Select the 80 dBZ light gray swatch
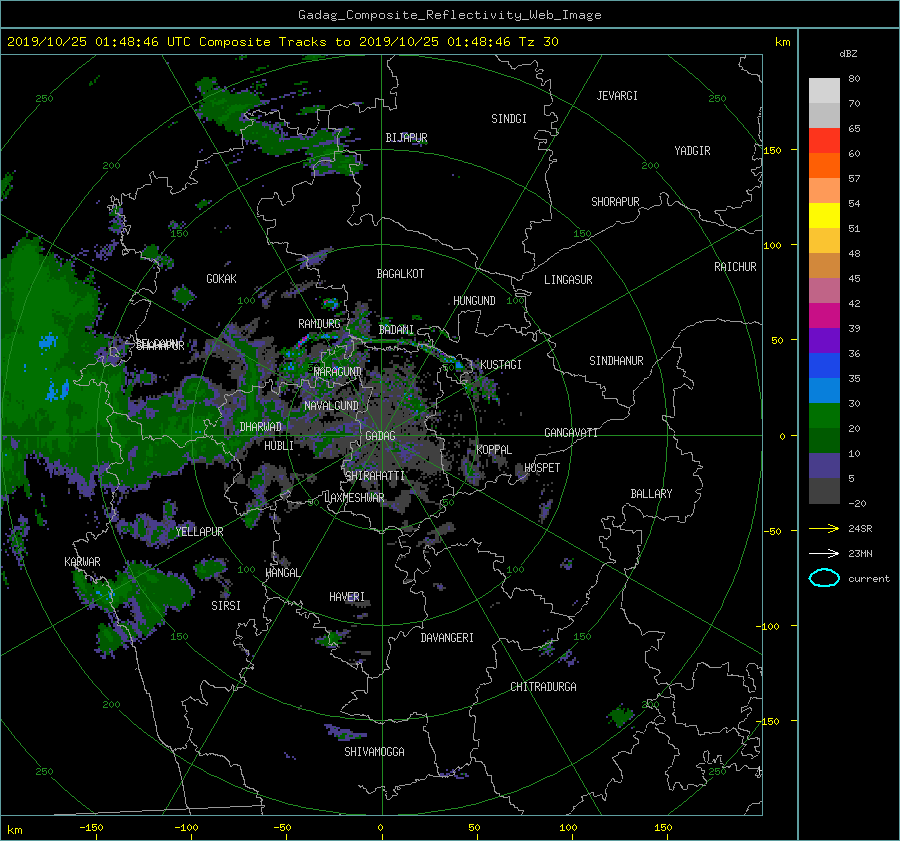The height and width of the screenshot is (841, 900). click(x=824, y=90)
